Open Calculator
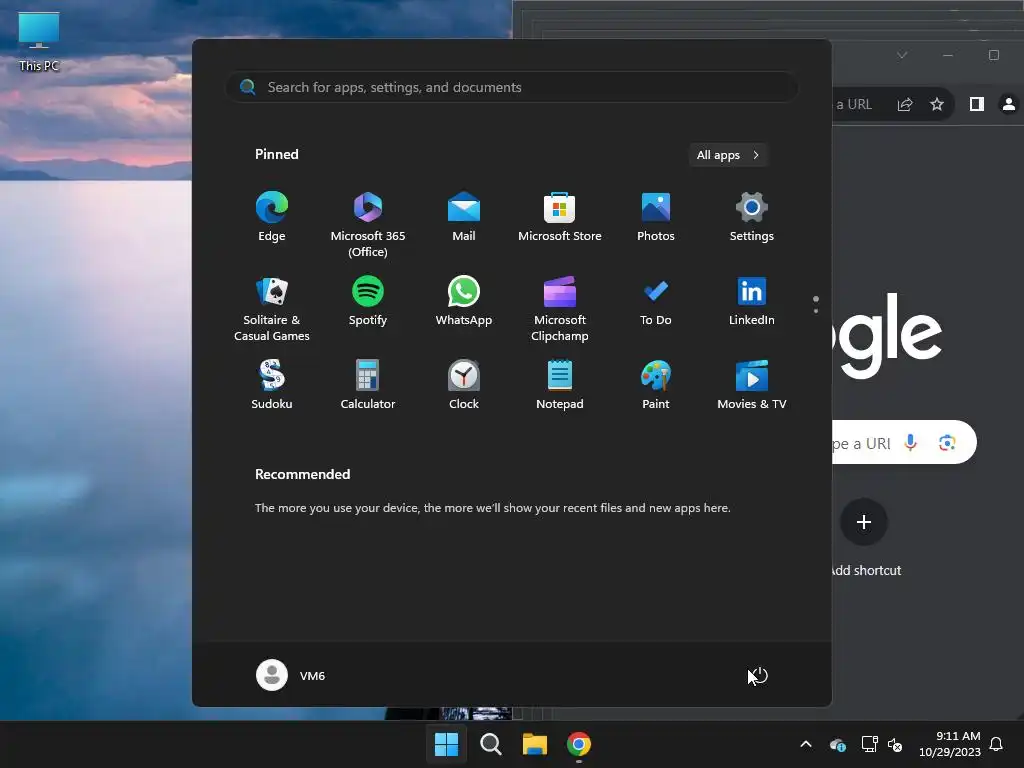Image resolution: width=1024 pixels, height=768 pixels. click(368, 385)
